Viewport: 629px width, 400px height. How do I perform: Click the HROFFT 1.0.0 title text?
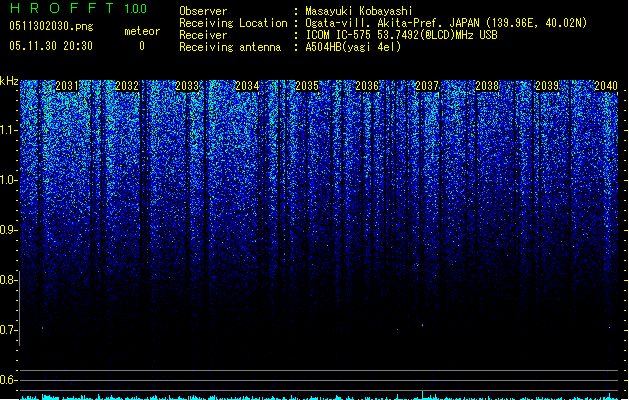click(x=78, y=8)
